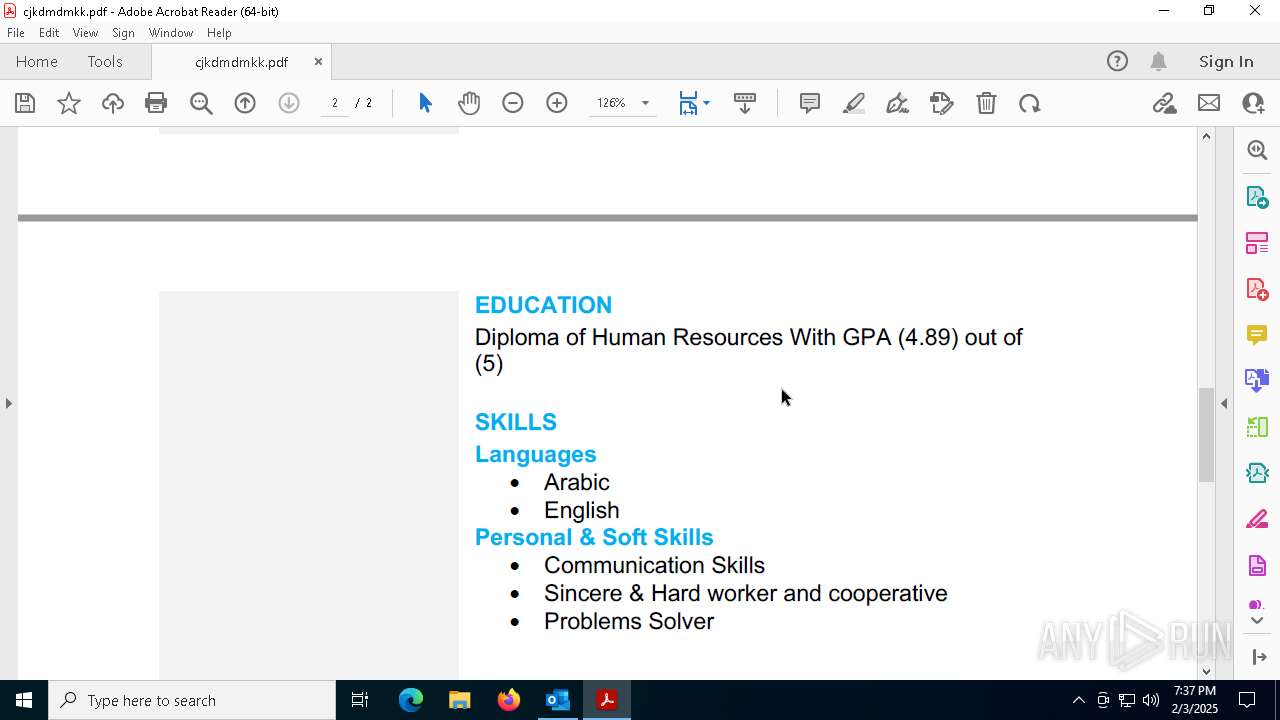Open the Window menu
1280x720 pixels.
point(171,33)
